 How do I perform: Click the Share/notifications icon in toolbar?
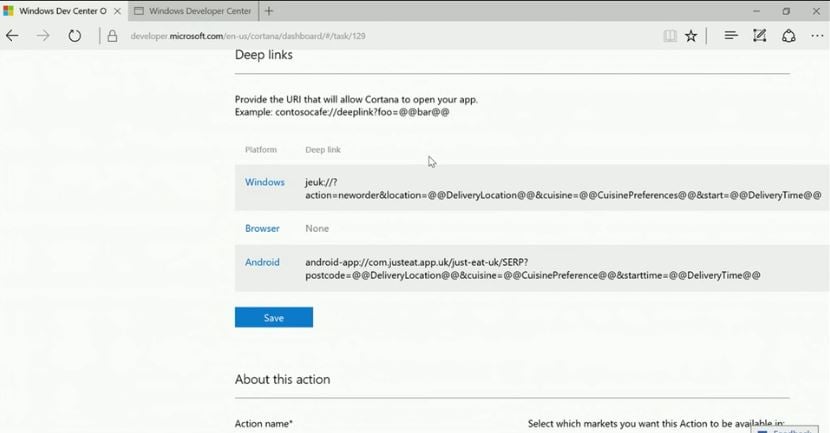tap(789, 36)
